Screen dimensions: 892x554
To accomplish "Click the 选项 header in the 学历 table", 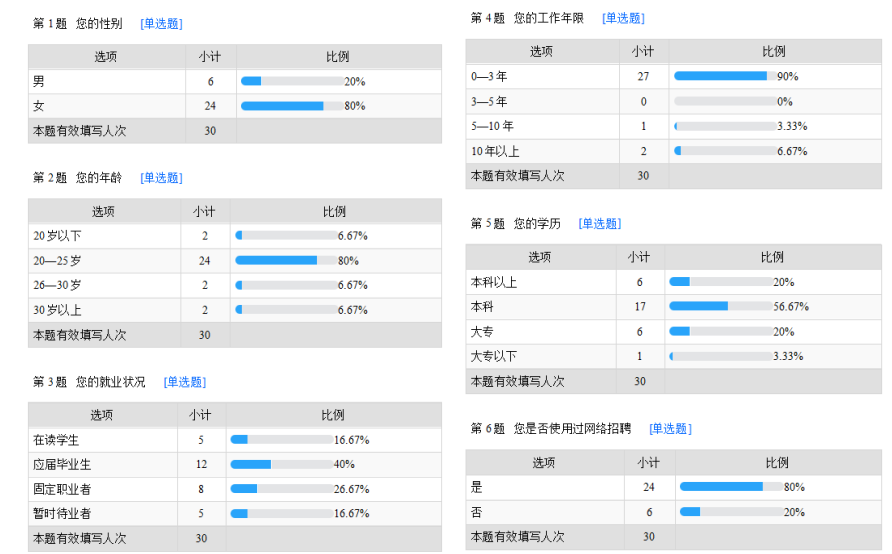I will [540, 257].
